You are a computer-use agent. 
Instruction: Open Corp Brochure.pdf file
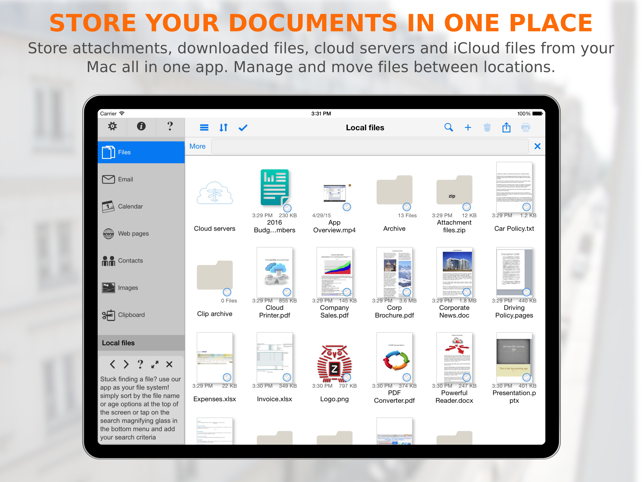394,283
